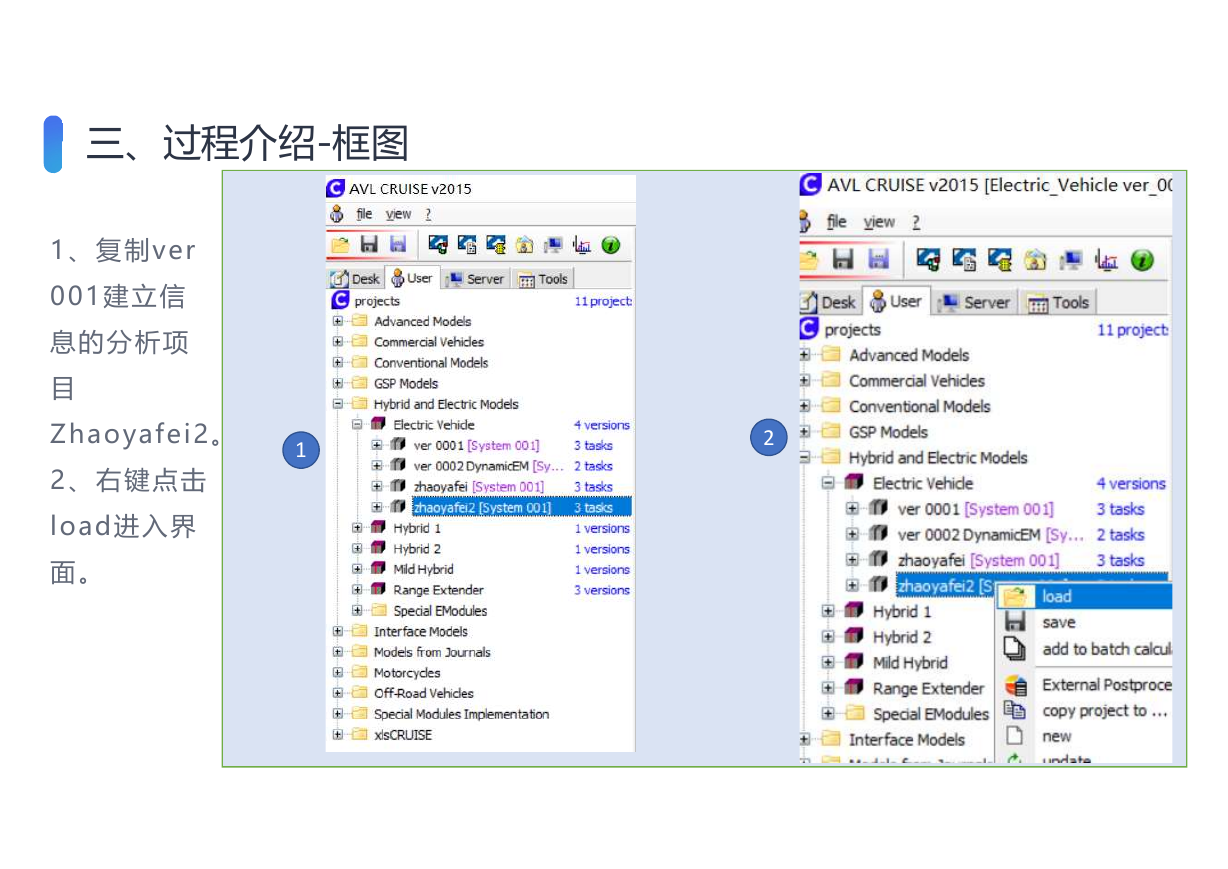Click the user home folder icon in left toolbar
1228x869 pixels.
click(x=524, y=245)
